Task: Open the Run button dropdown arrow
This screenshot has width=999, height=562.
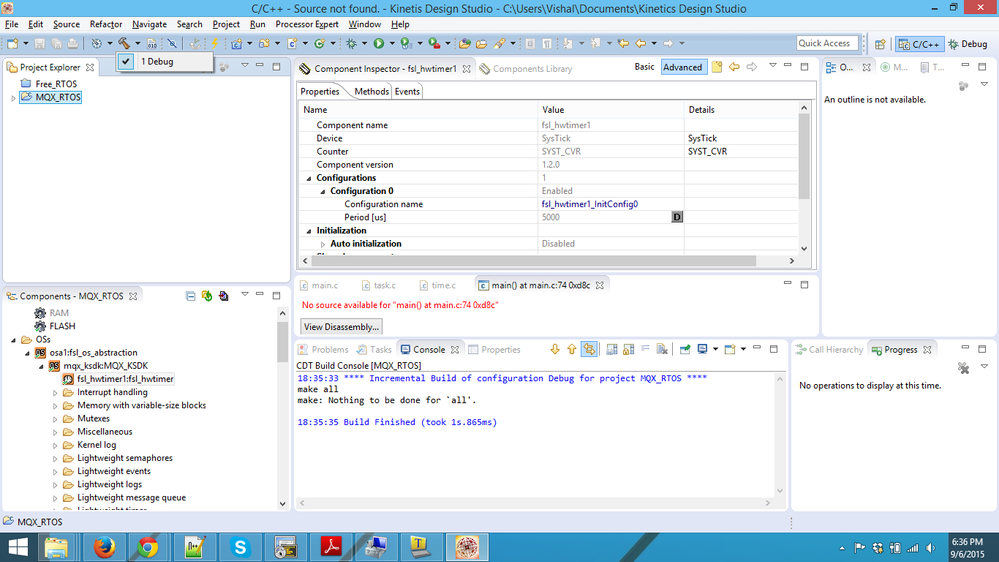Action: pyautogui.click(x=391, y=43)
